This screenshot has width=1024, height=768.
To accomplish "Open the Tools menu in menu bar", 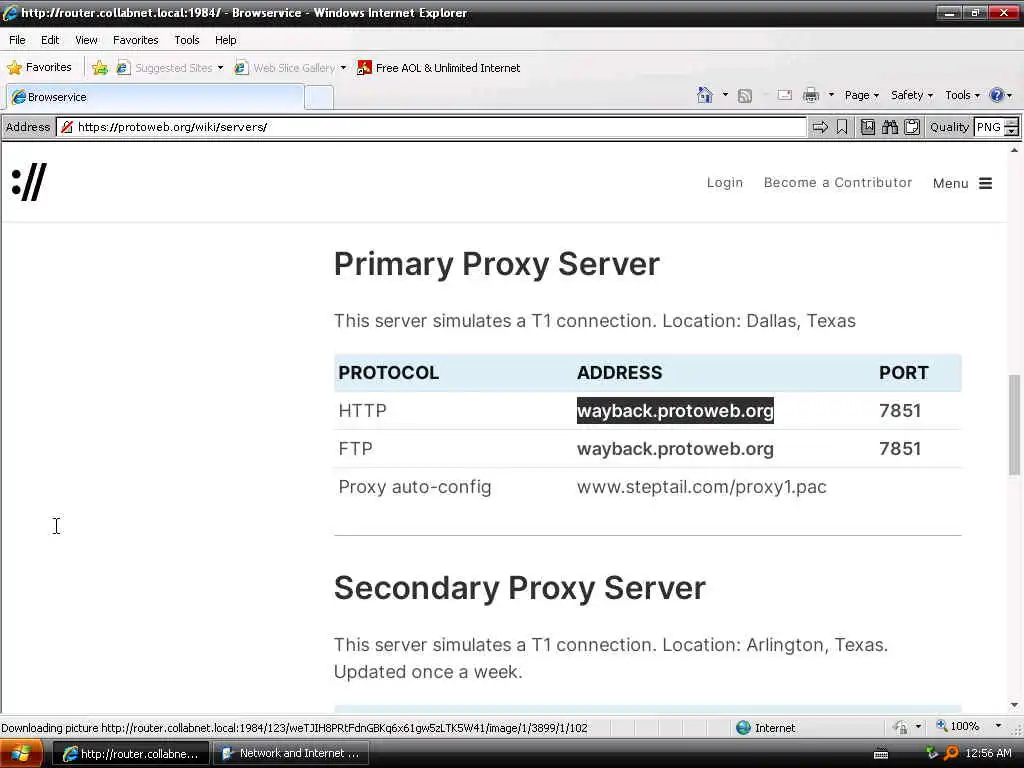I will (186, 40).
